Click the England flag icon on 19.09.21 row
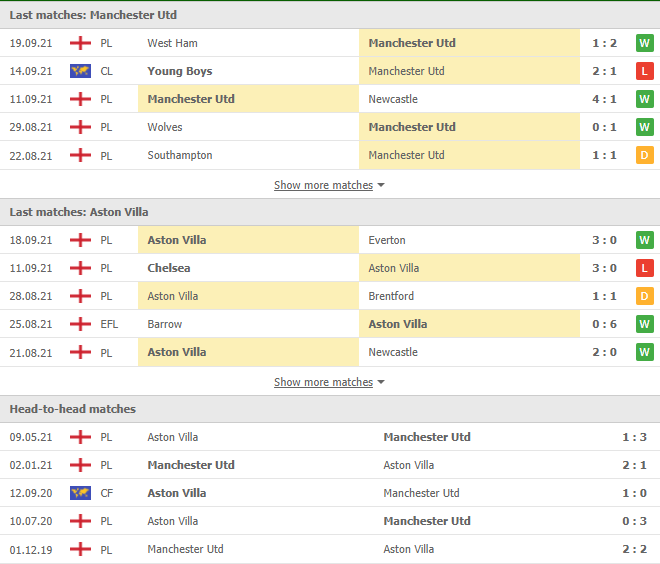The width and height of the screenshot is (660, 564). [x=80, y=43]
